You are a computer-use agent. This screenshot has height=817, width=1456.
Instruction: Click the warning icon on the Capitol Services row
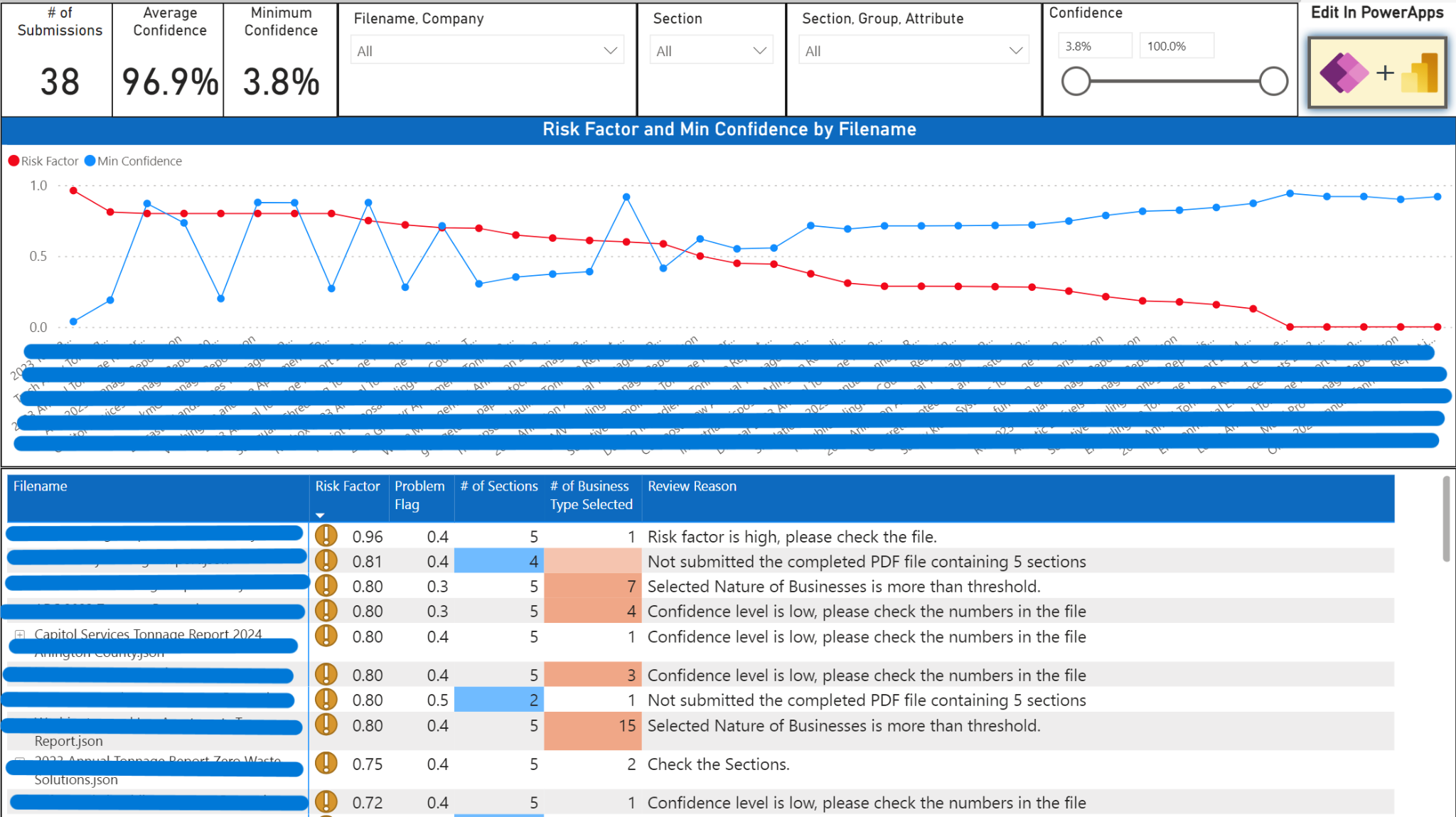pos(327,636)
